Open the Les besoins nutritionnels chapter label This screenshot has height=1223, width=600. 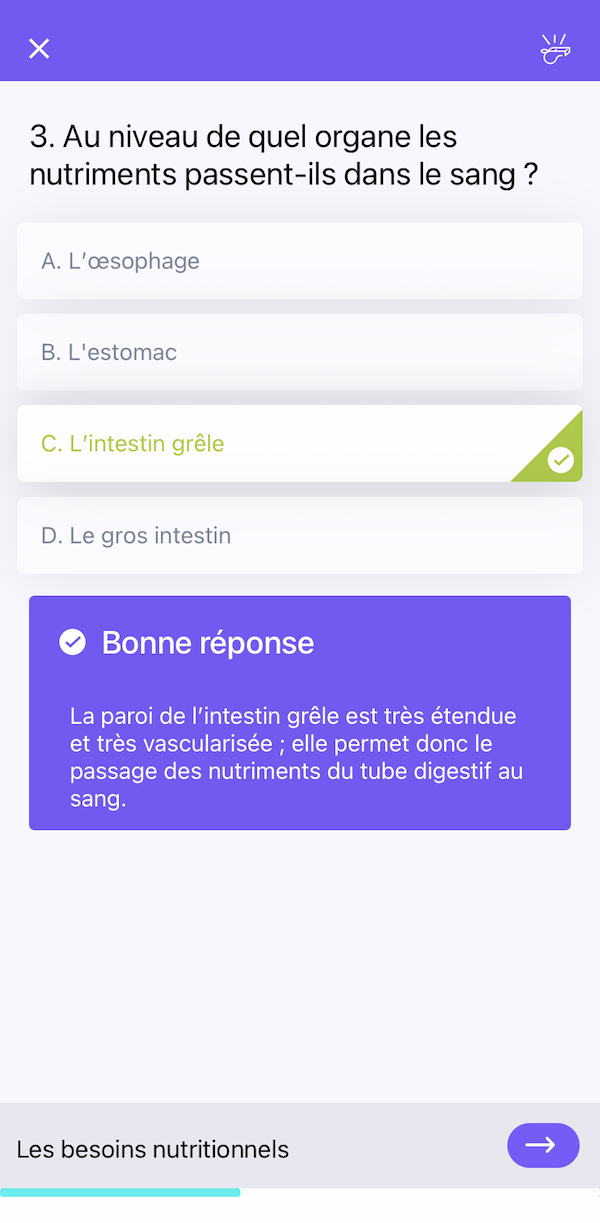pos(153,1149)
